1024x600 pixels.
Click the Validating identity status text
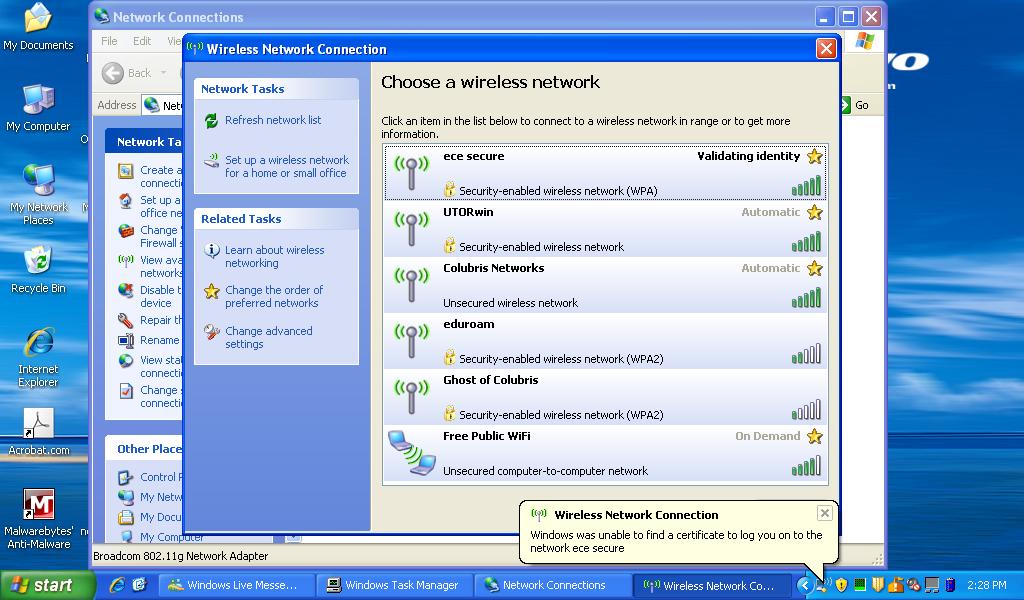click(x=748, y=156)
